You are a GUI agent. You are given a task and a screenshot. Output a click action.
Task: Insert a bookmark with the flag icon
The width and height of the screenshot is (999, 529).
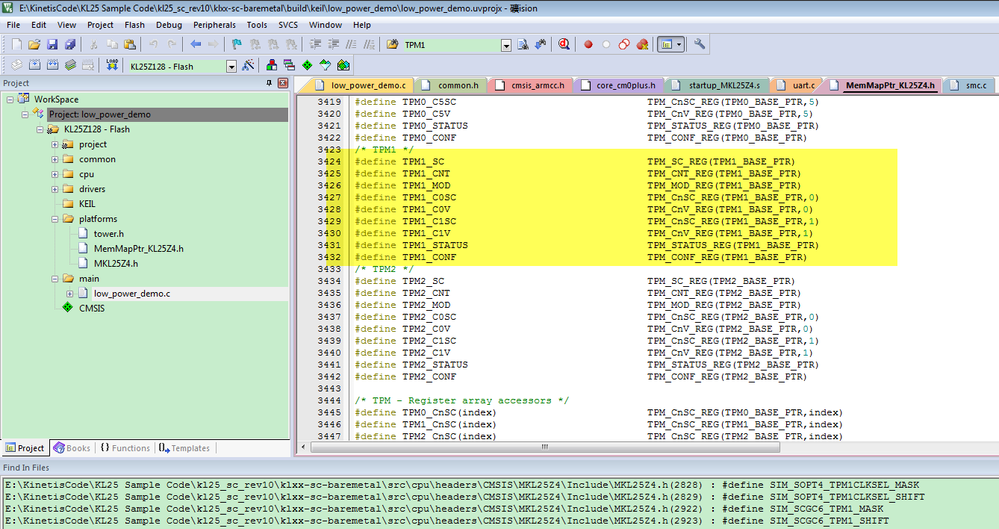[236, 45]
